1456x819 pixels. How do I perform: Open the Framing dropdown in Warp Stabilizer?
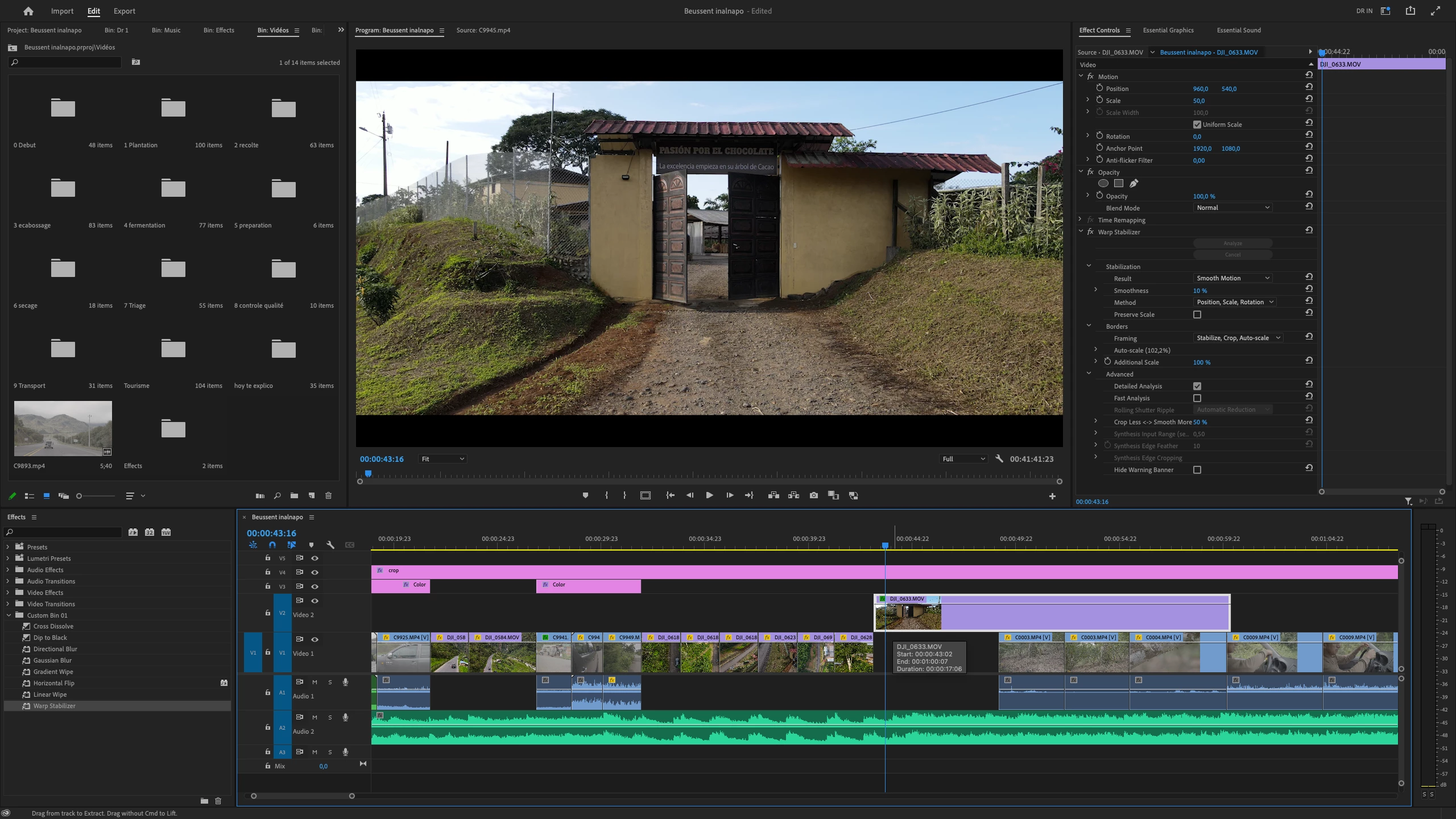tap(1238, 338)
